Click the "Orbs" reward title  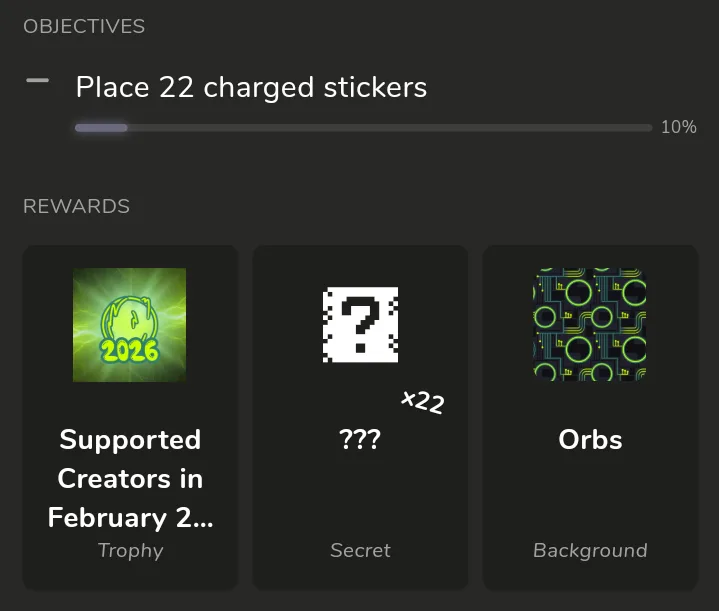(590, 440)
